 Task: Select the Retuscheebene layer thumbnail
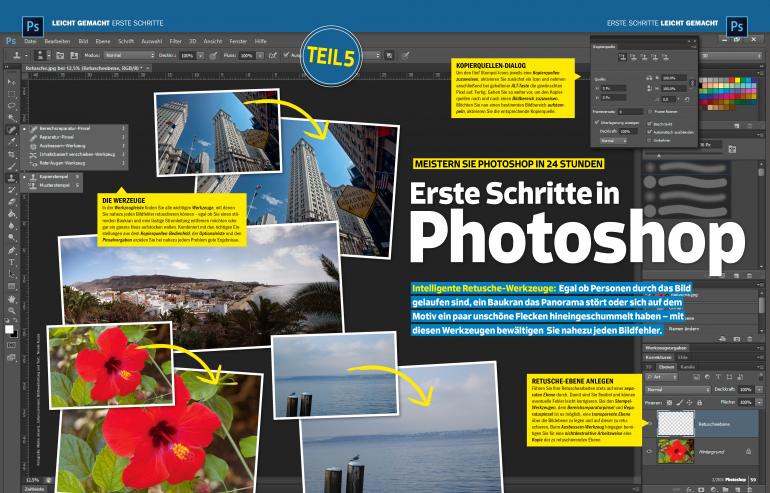point(676,423)
